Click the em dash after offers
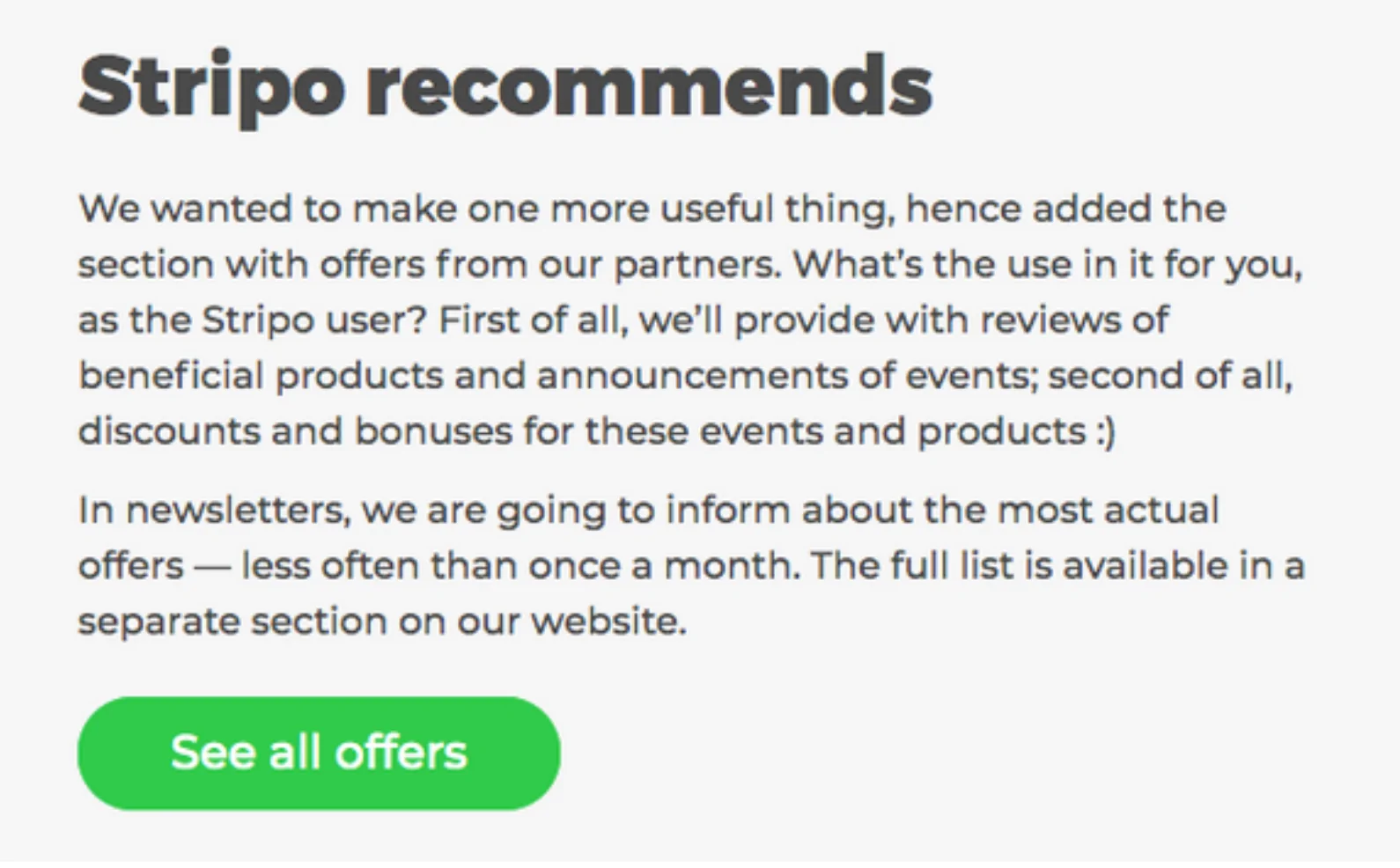 pos(211,566)
